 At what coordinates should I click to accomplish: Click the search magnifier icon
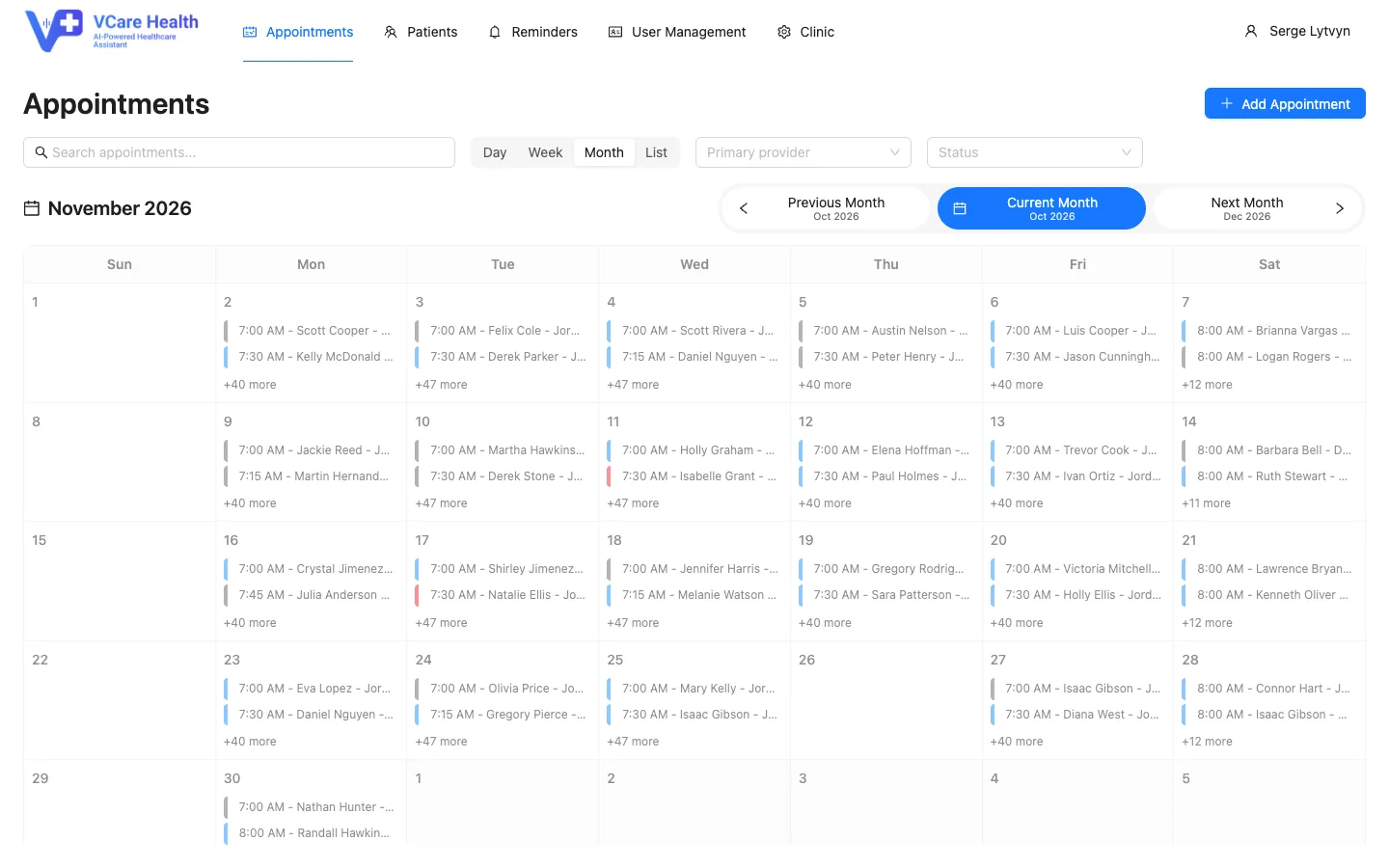(x=41, y=152)
